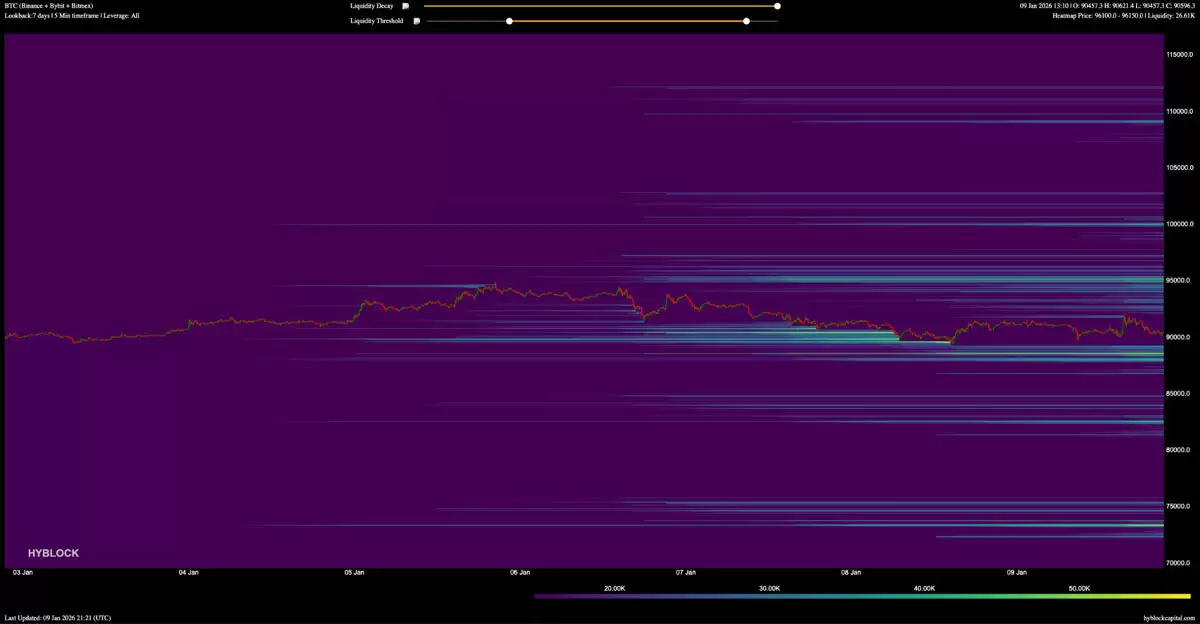Click the Liquidity Decay slider handle

tap(777, 6)
